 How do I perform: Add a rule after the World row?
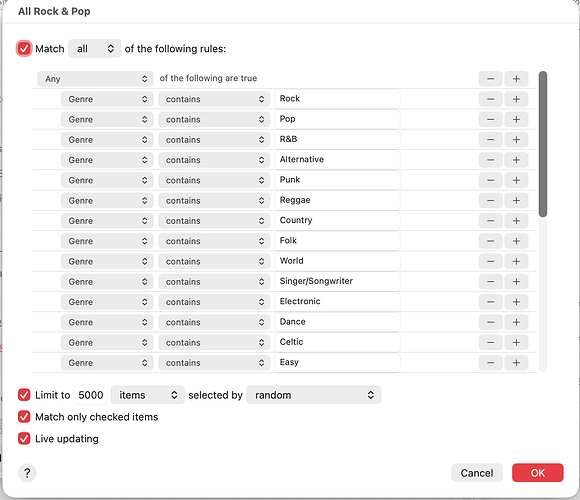pyautogui.click(x=516, y=261)
